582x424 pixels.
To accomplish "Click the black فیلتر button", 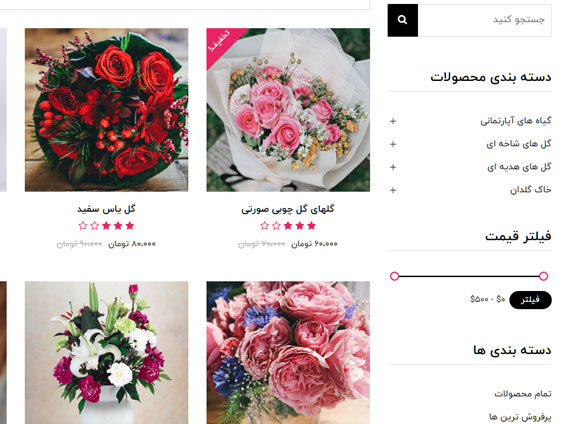I will [530, 300].
